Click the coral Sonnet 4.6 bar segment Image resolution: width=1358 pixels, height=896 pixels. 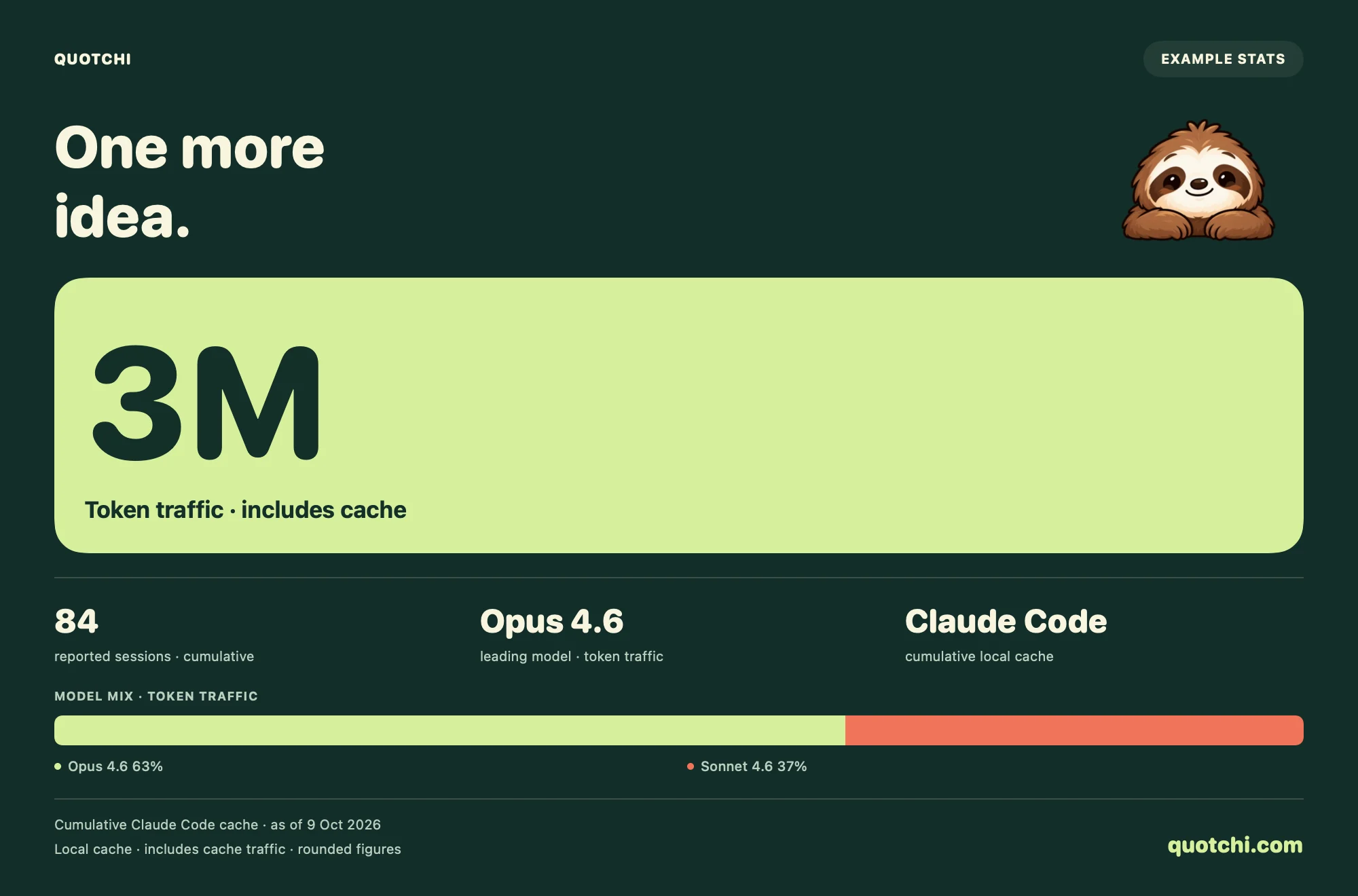[1074, 730]
